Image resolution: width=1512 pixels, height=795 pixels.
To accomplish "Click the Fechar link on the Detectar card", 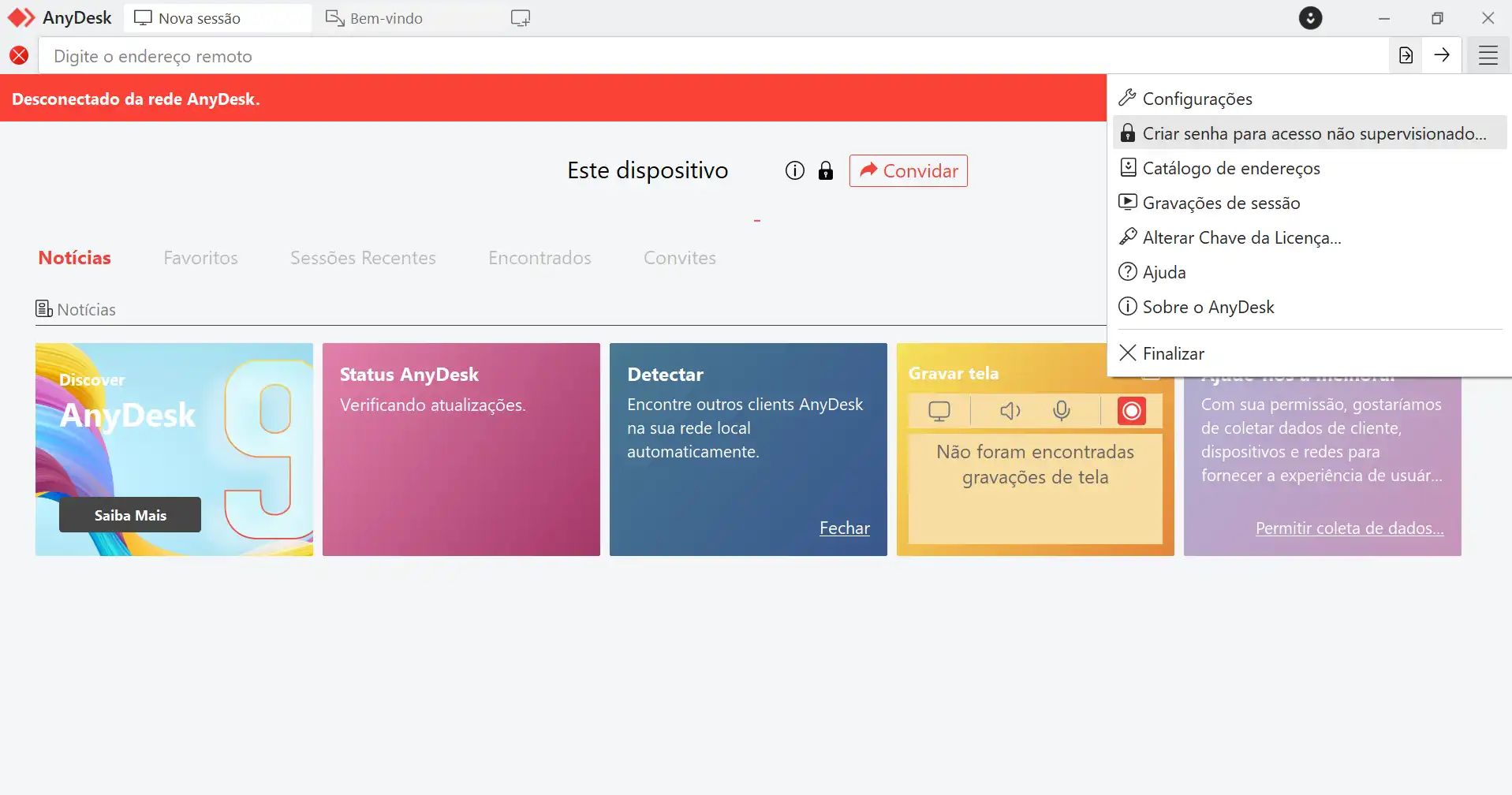I will 845,528.
